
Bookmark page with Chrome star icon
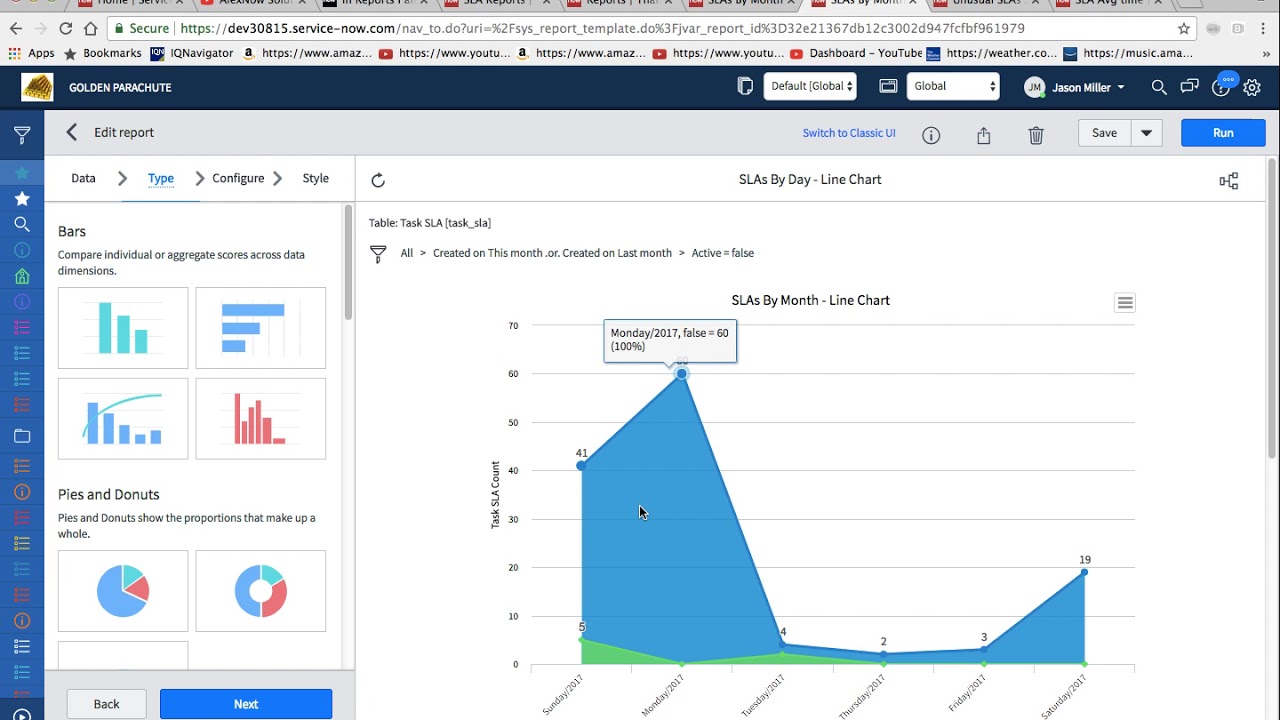coord(1184,29)
